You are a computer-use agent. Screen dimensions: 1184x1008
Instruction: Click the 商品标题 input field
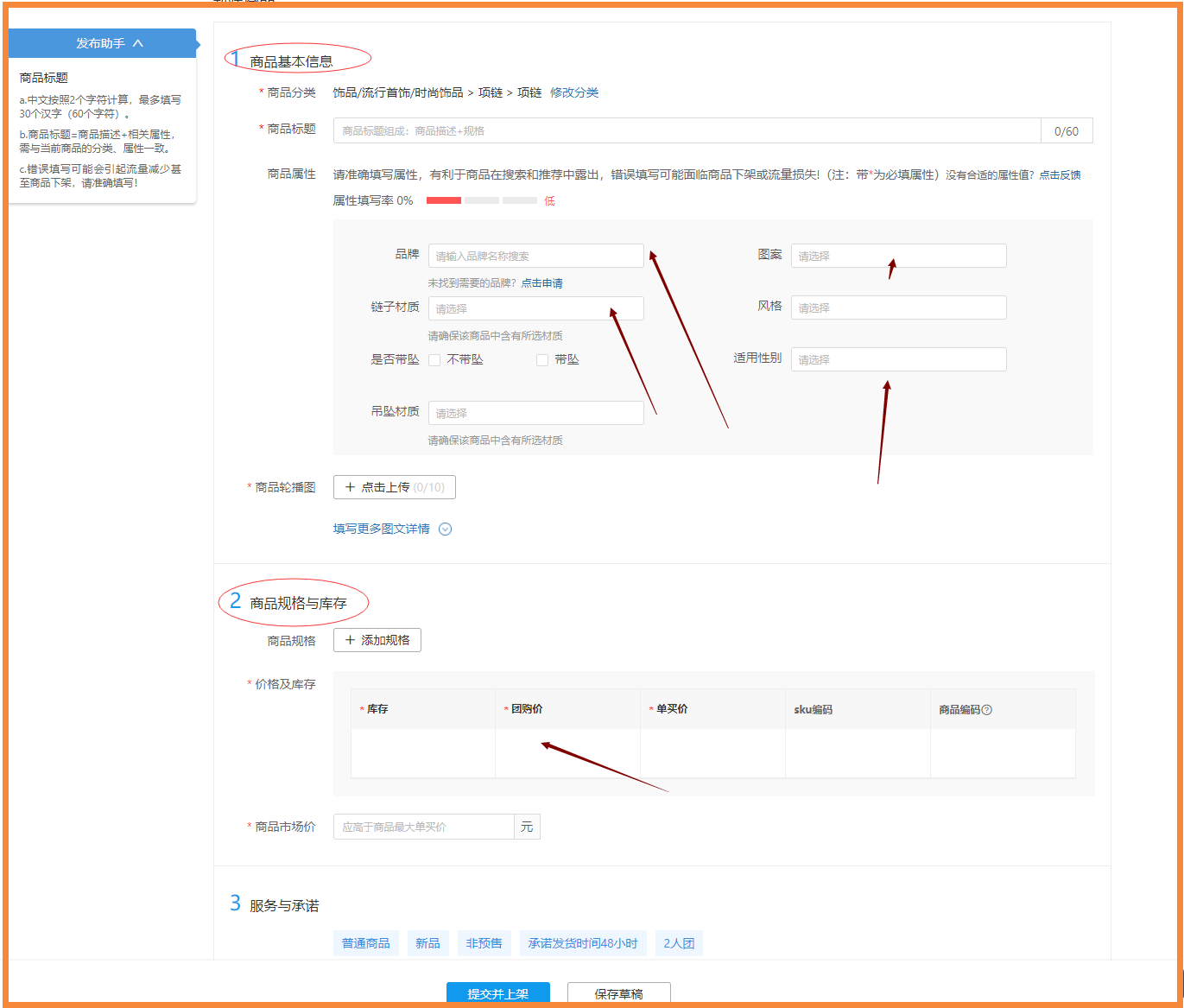point(687,130)
